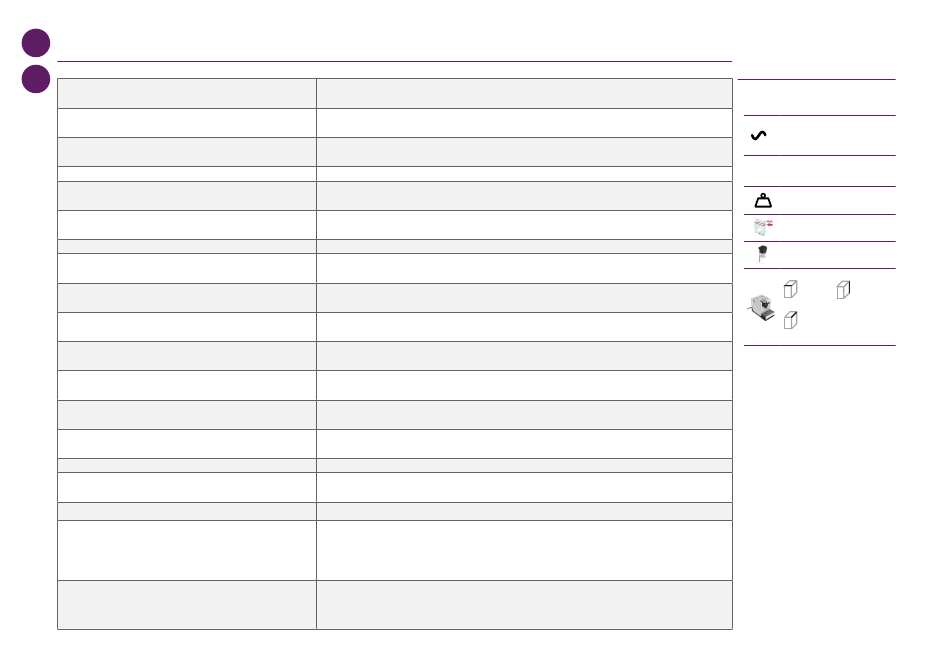Click the purple horizontal line under the title
The image size is (950, 669).
coord(394,61)
